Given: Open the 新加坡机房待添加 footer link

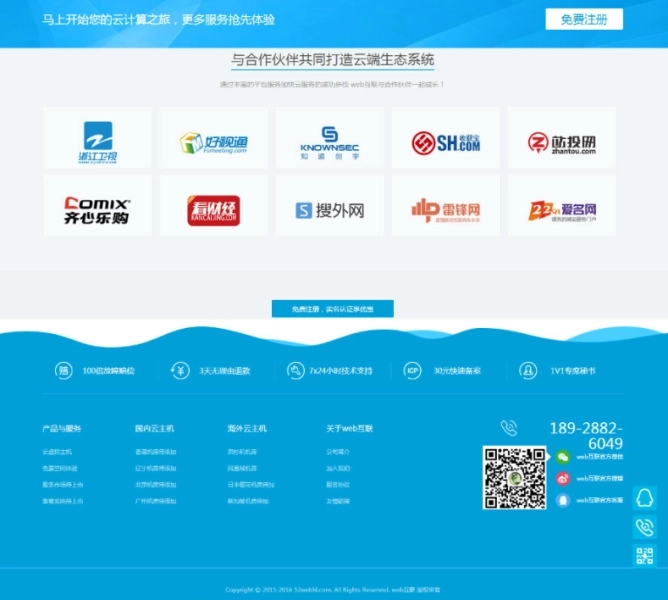Looking at the screenshot, I should tap(248, 501).
